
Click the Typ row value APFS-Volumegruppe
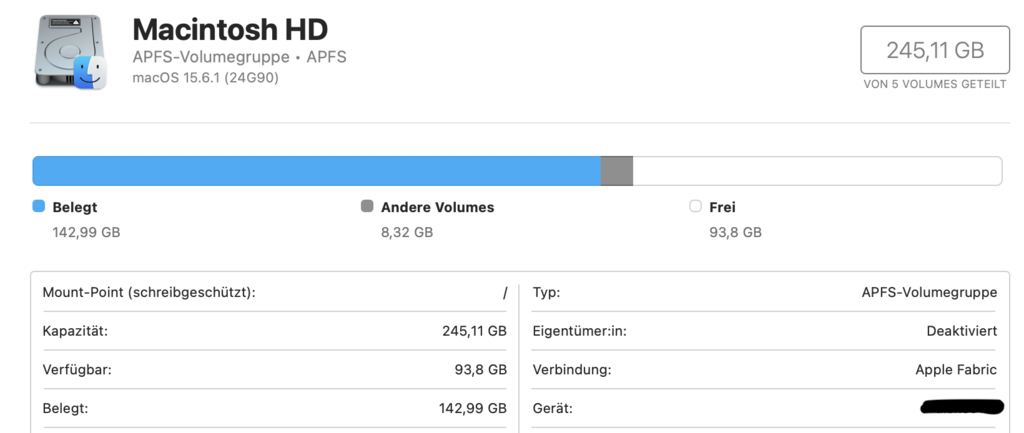click(929, 293)
